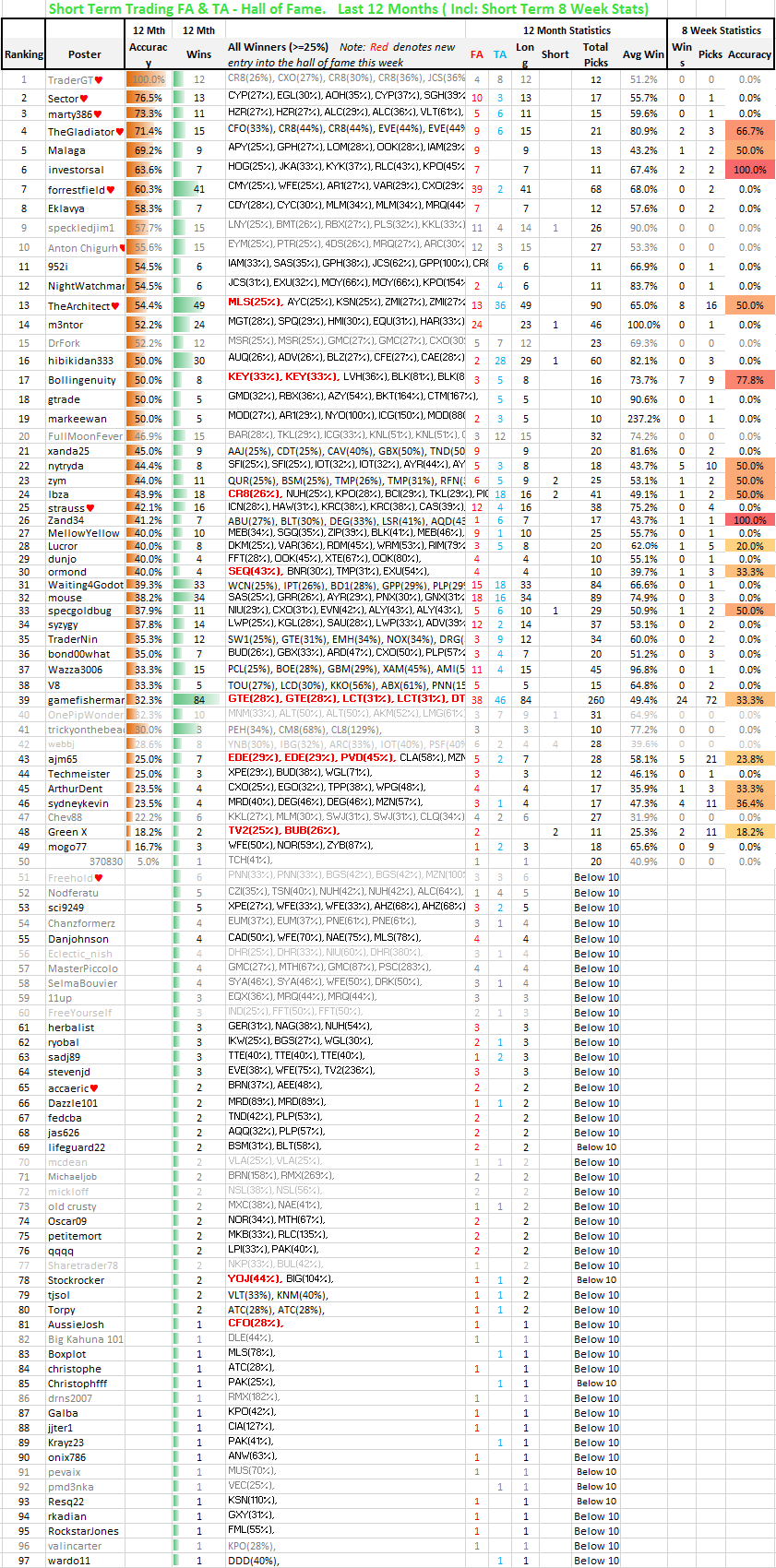Select TheGladiator's 66.7% 8-week accuracy cell

point(749,132)
